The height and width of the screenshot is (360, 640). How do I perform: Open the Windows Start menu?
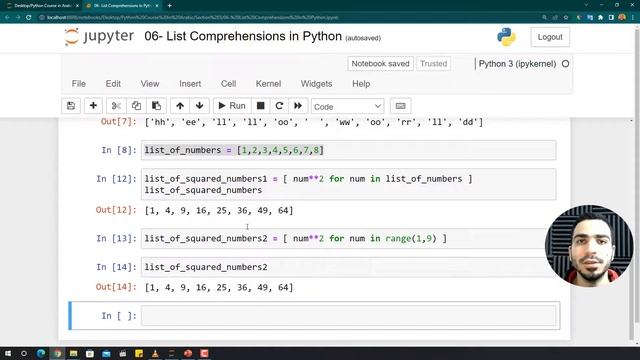coord(7,353)
